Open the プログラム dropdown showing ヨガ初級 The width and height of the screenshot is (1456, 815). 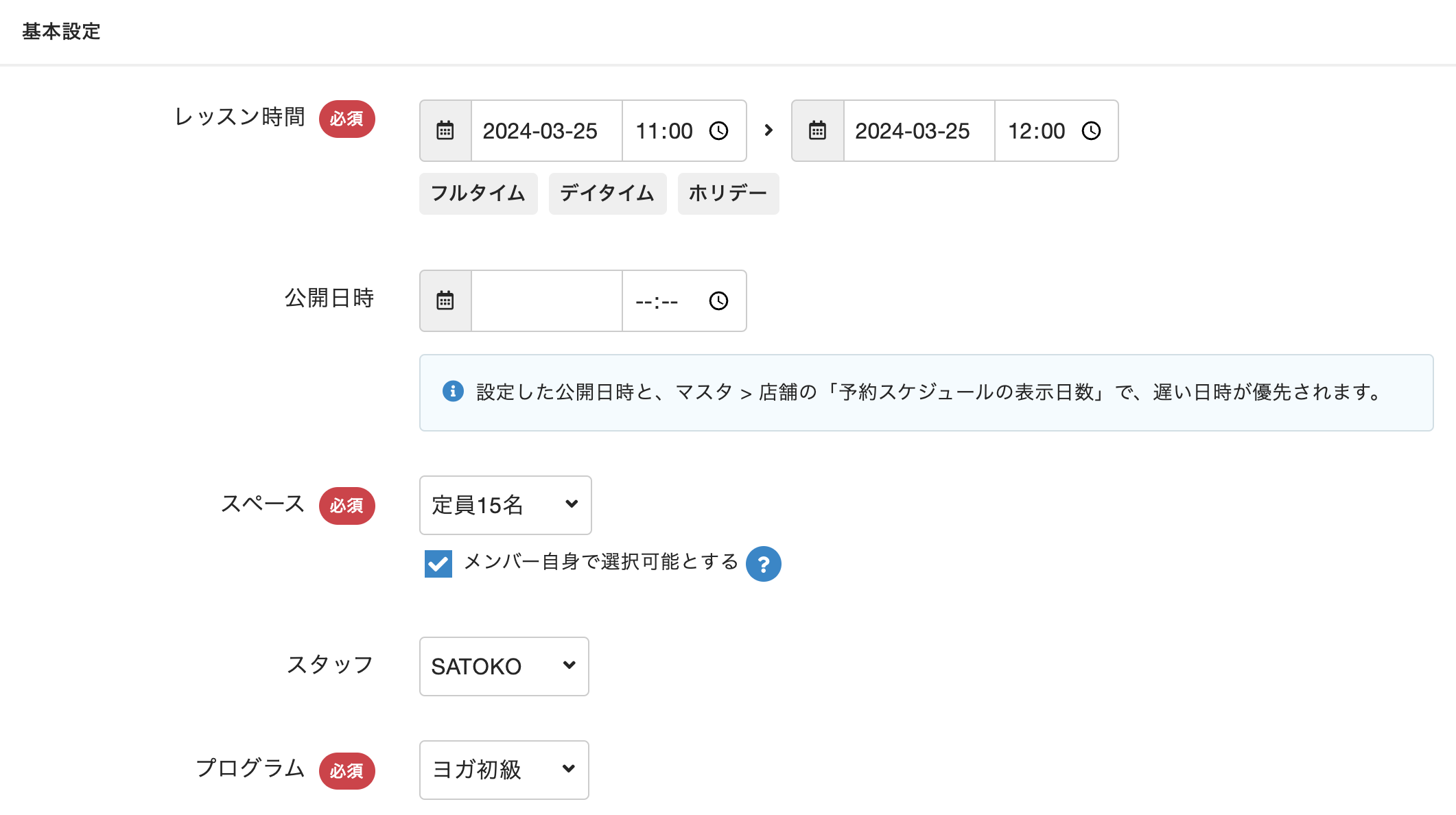(504, 770)
